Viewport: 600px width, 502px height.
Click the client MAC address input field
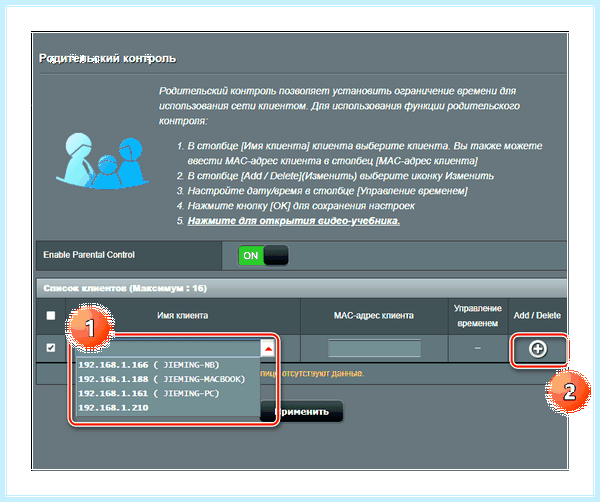tap(374, 348)
